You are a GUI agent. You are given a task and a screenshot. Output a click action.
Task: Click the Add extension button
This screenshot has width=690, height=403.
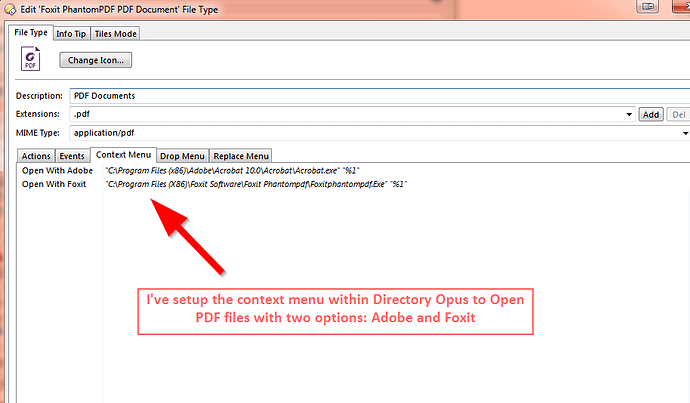click(651, 114)
